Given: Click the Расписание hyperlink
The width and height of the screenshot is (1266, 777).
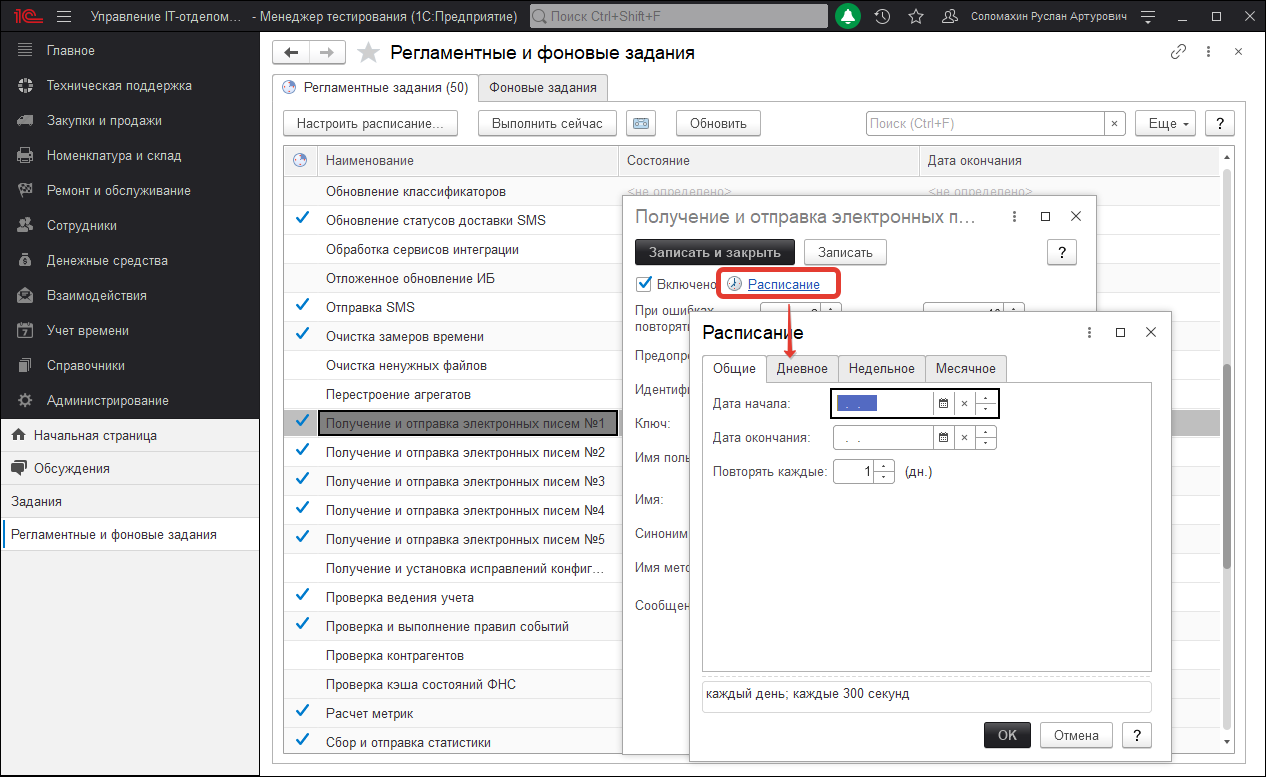Looking at the screenshot, I should click(x=783, y=285).
